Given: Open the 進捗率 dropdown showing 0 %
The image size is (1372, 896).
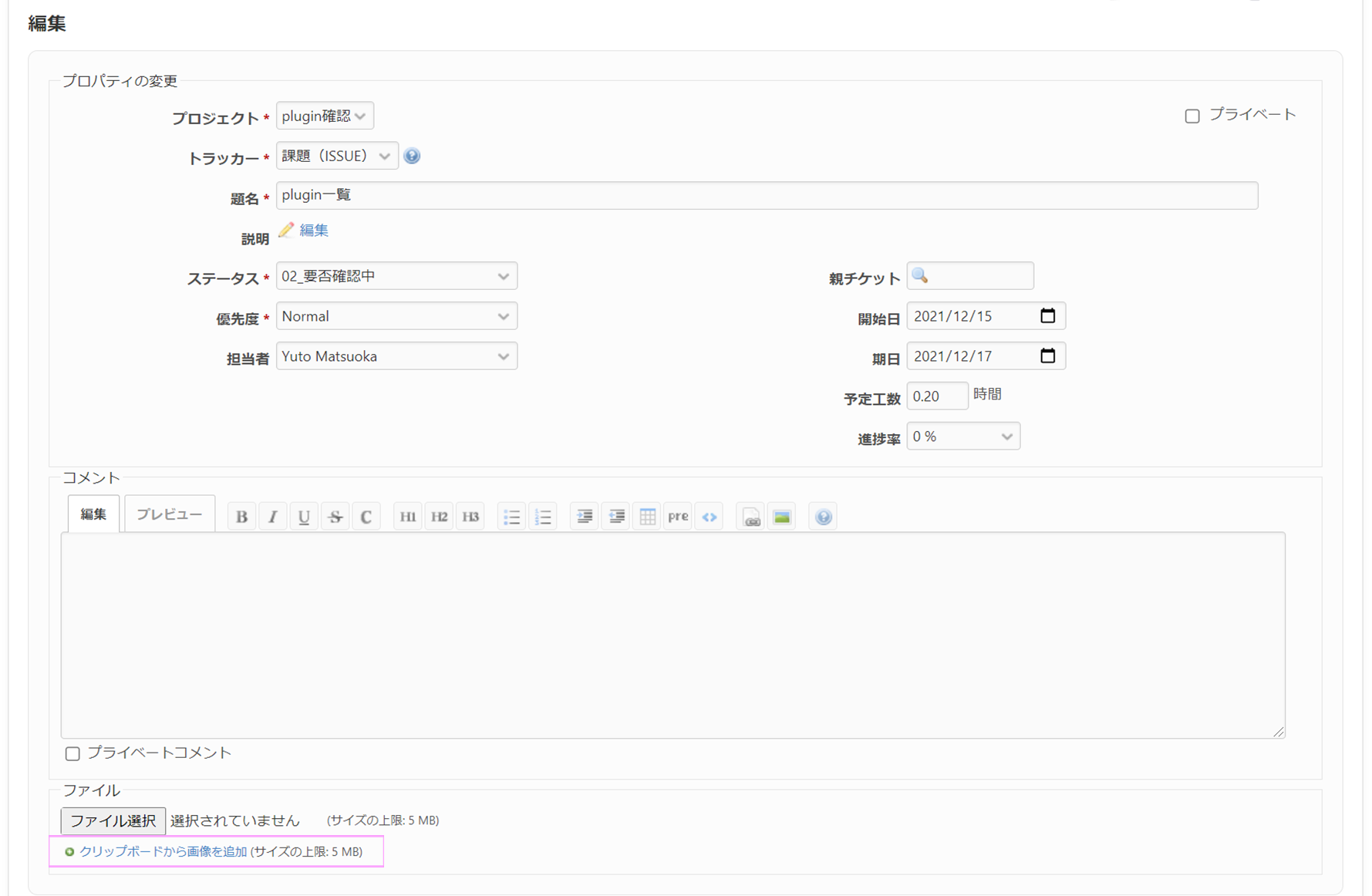Looking at the screenshot, I should (963, 436).
